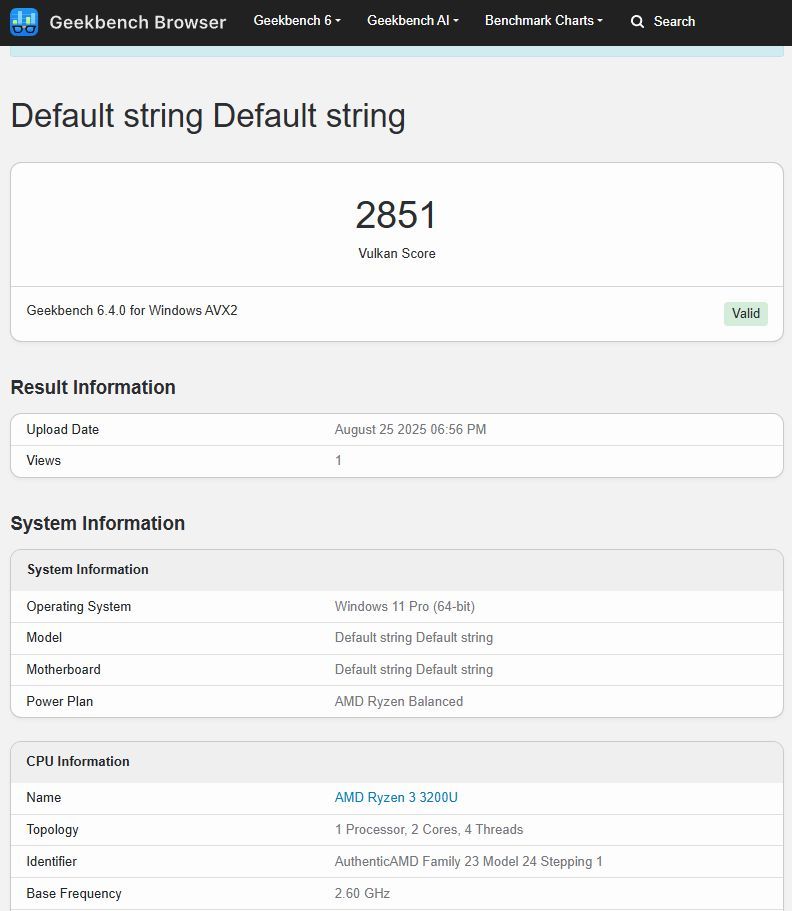Click the Upload Date value August 25 2025

(410, 429)
